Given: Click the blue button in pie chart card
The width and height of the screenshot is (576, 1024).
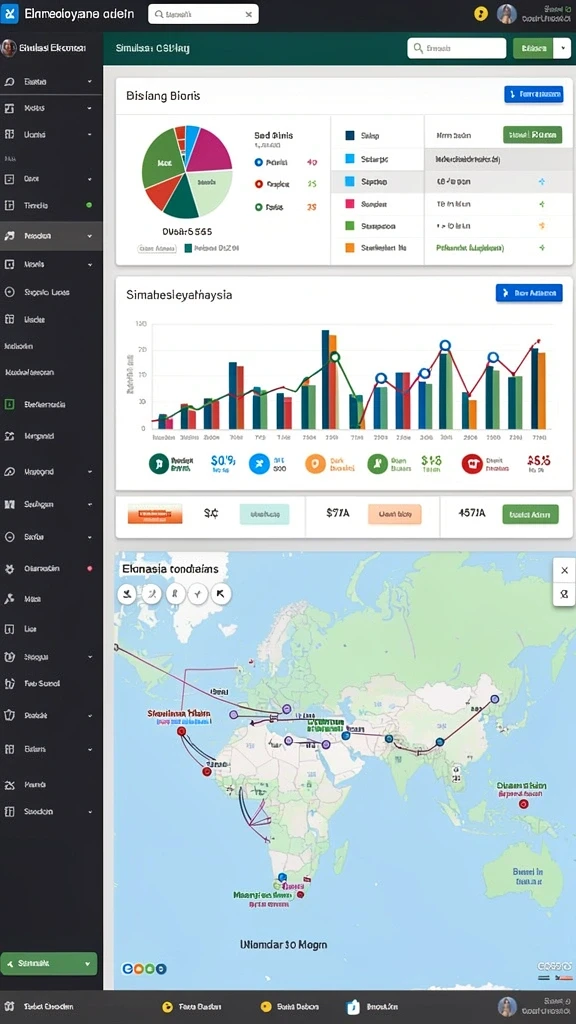Looking at the screenshot, I should [534, 94].
